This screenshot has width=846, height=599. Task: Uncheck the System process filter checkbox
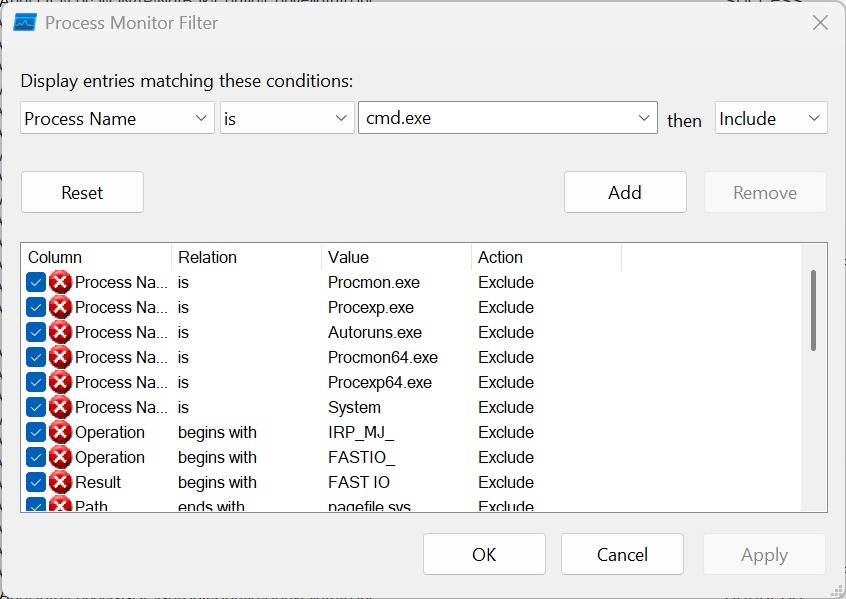pyautogui.click(x=36, y=407)
